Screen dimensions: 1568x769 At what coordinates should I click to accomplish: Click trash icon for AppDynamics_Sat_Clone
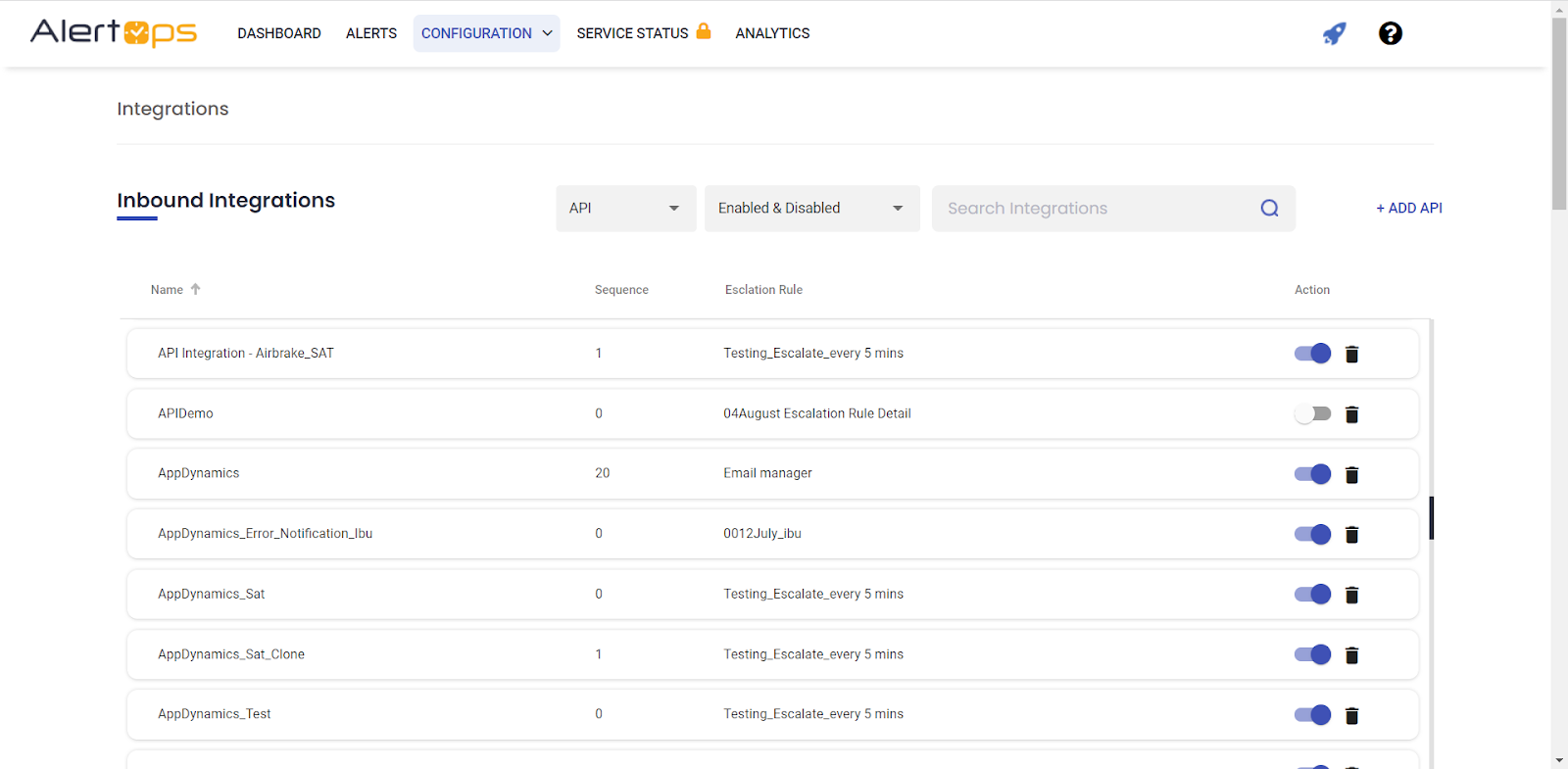click(x=1351, y=655)
